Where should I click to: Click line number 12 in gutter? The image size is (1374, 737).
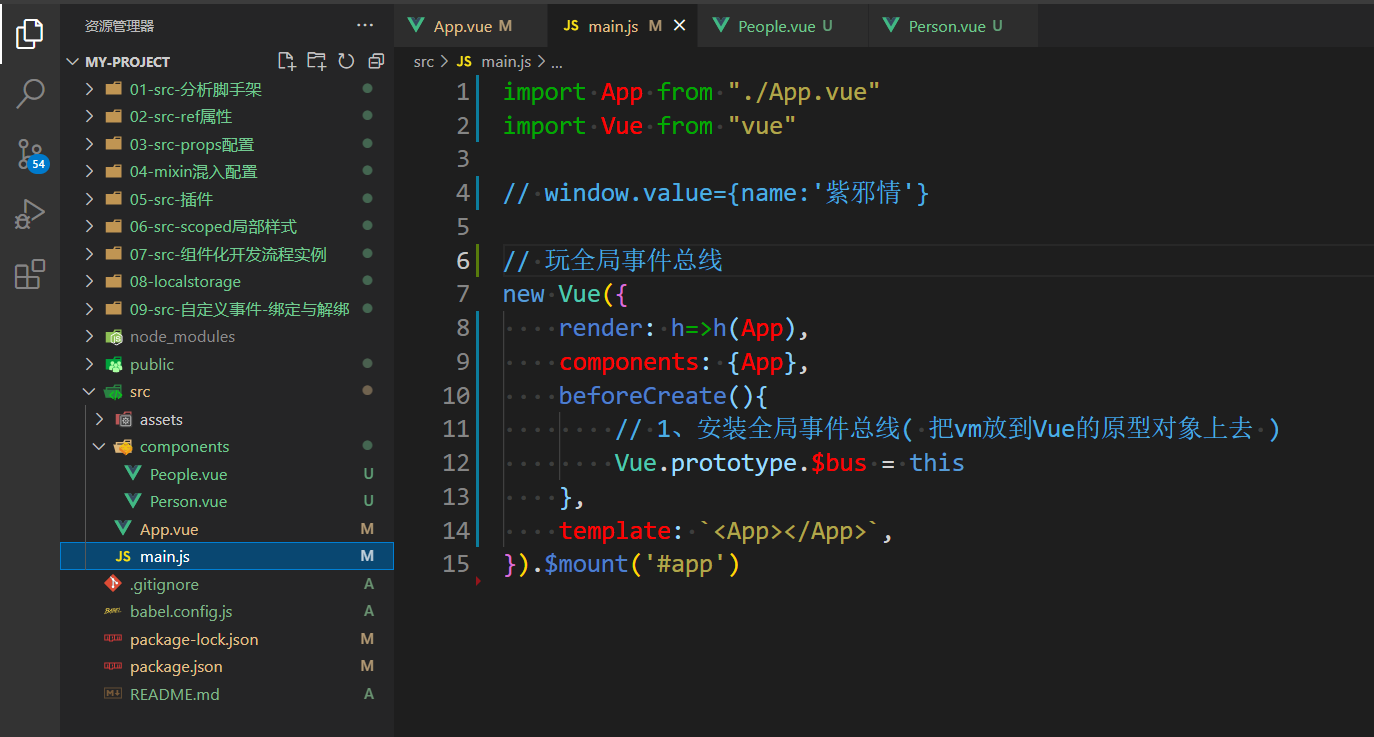pyautogui.click(x=456, y=463)
